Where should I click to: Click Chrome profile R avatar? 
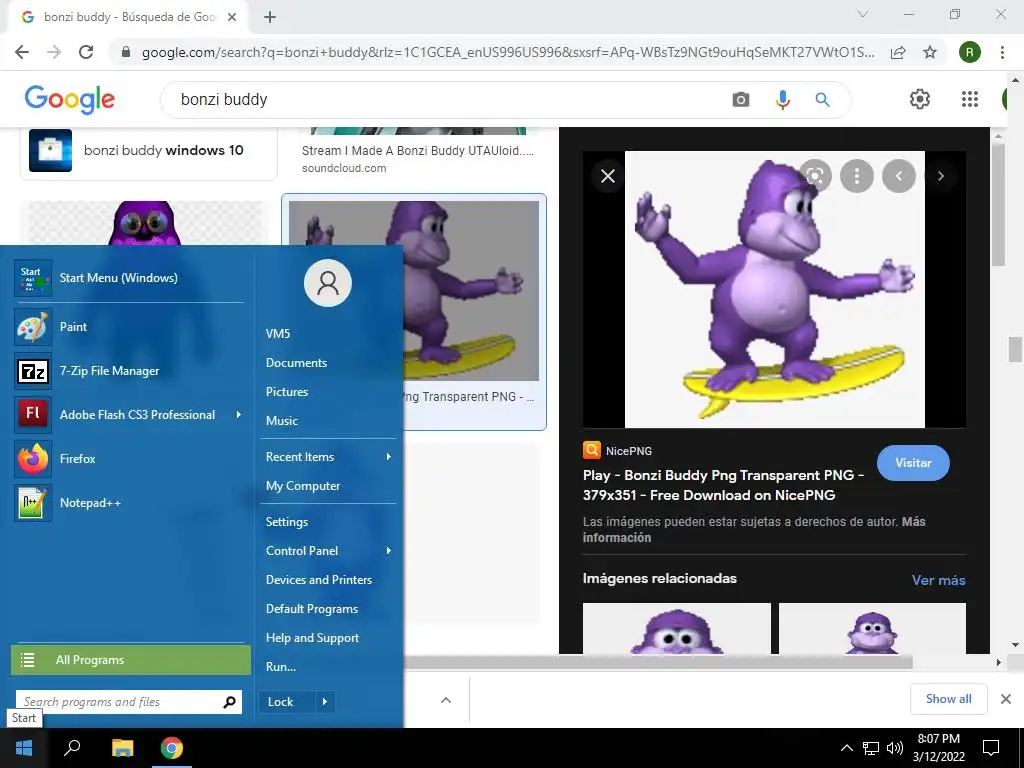[969, 52]
